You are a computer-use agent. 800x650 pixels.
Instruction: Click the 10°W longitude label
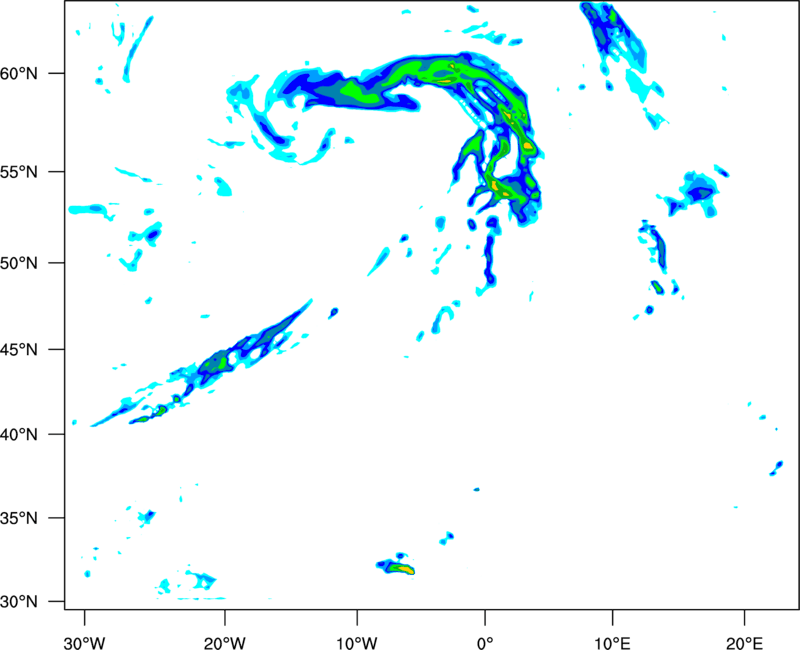(357, 643)
